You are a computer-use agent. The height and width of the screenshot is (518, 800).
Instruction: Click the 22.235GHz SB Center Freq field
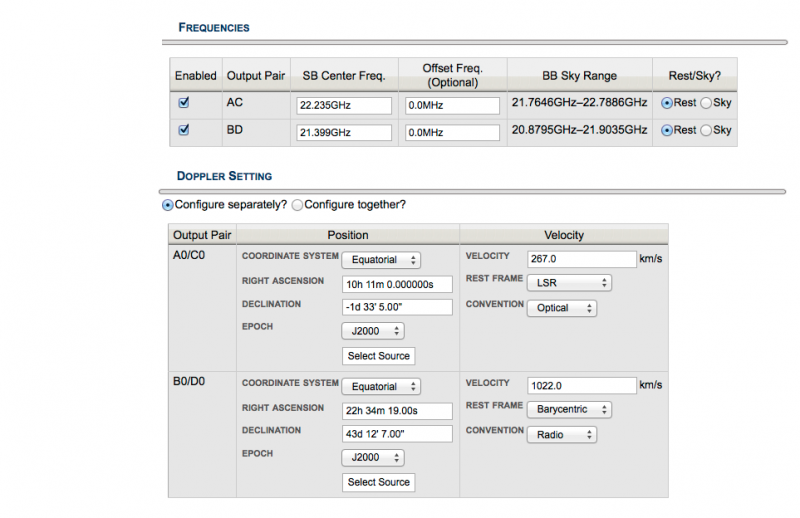[343, 105]
